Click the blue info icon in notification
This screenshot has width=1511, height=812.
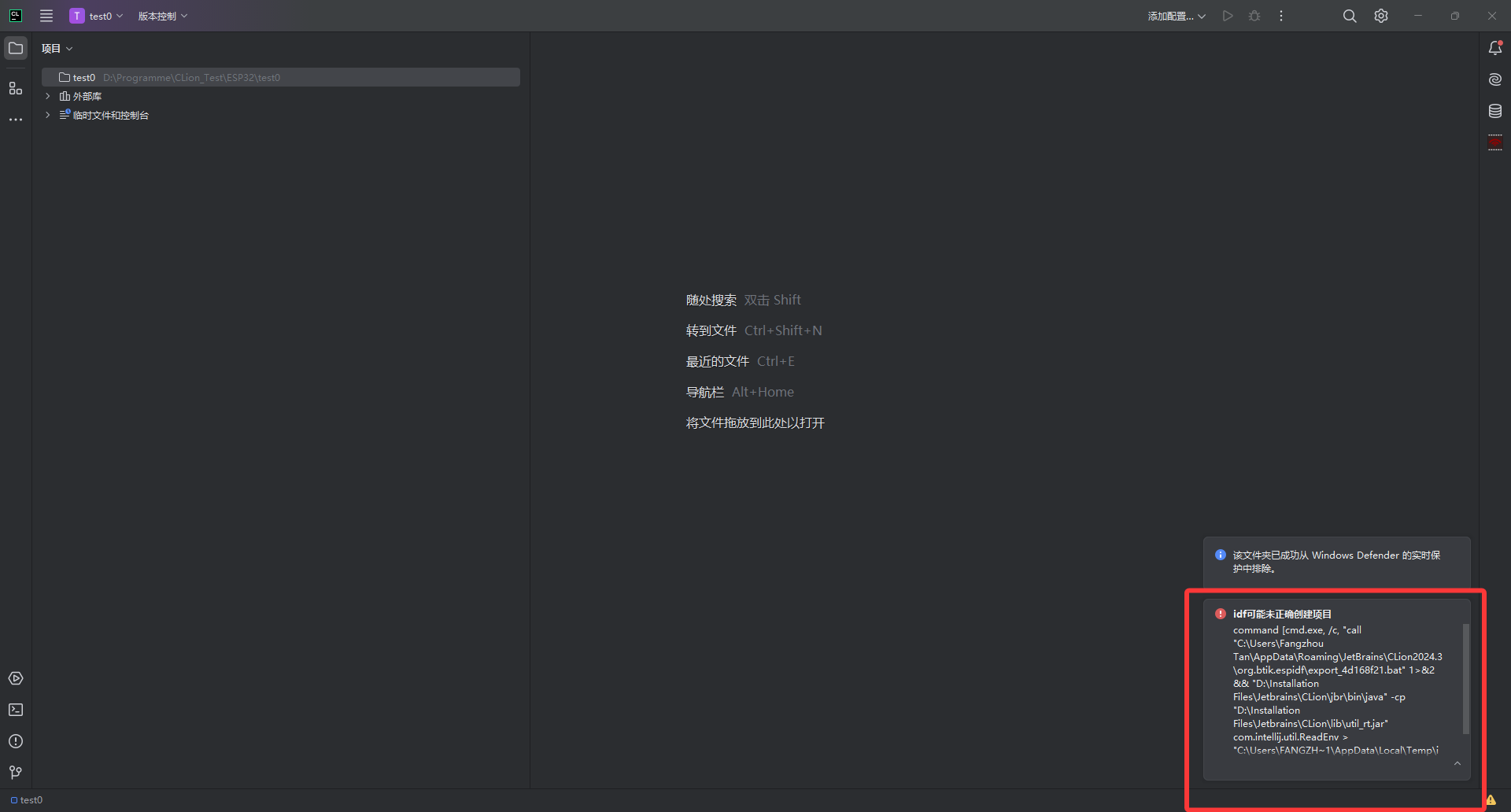1221,555
